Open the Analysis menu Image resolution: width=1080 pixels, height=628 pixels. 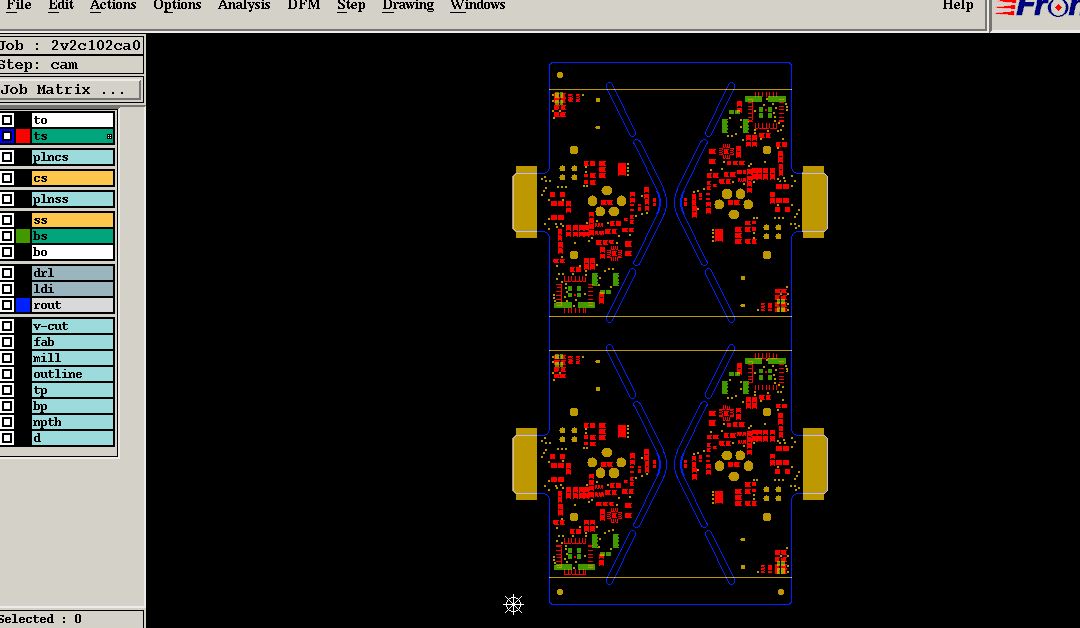[244, 5]
